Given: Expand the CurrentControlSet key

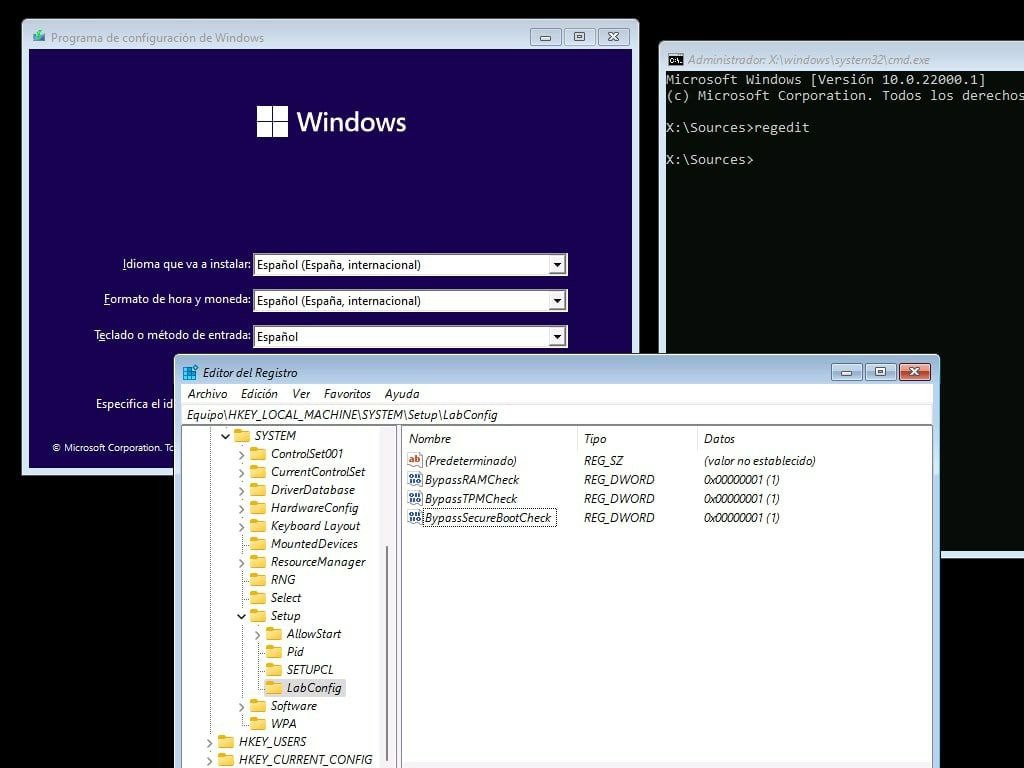Looking at the screenshot, I should pos(242,472).
